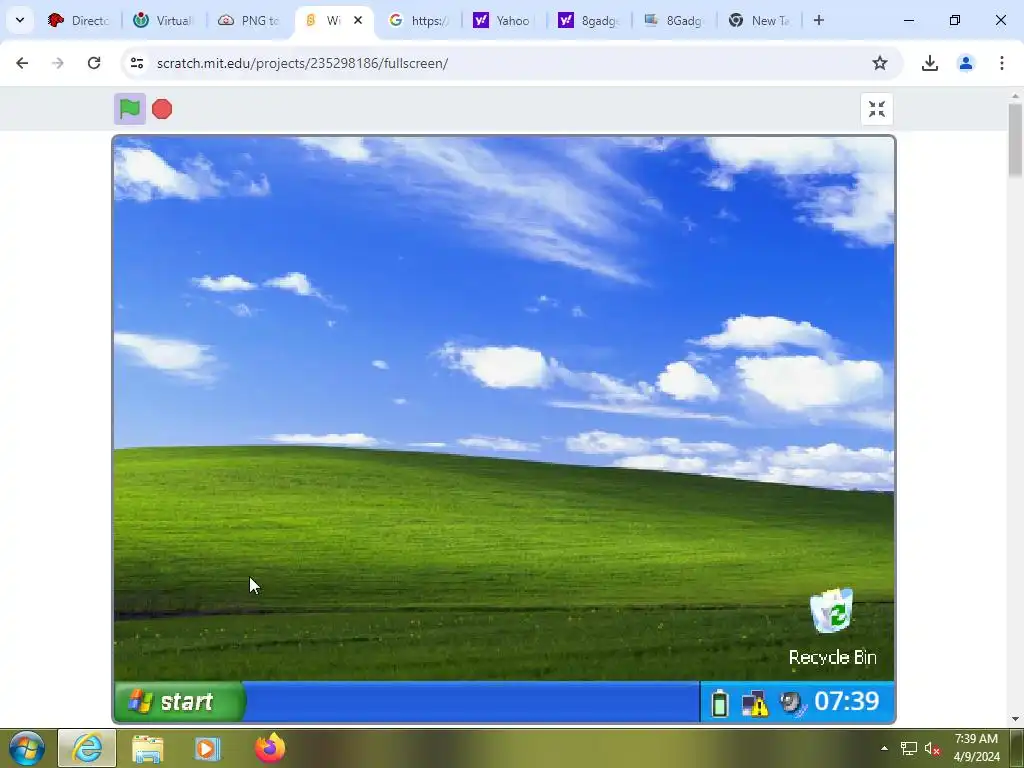
Task: Close the active Scratch tab
Action: (x=358, y=20)
